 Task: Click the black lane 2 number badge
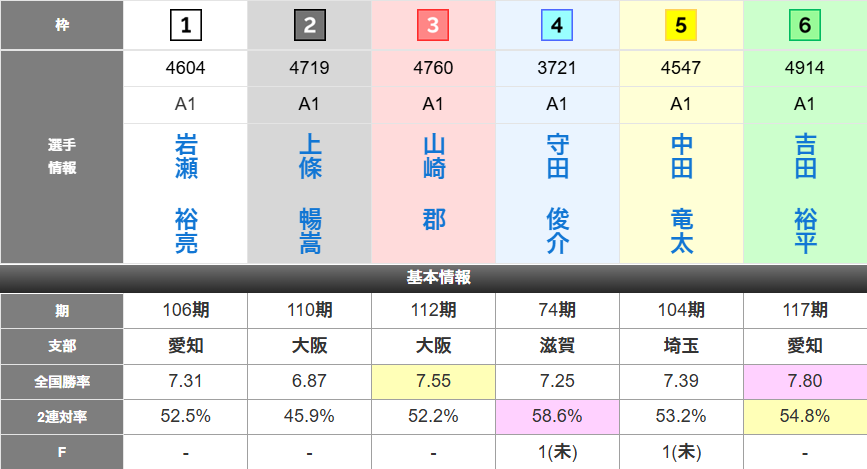[x=309, y=25]
